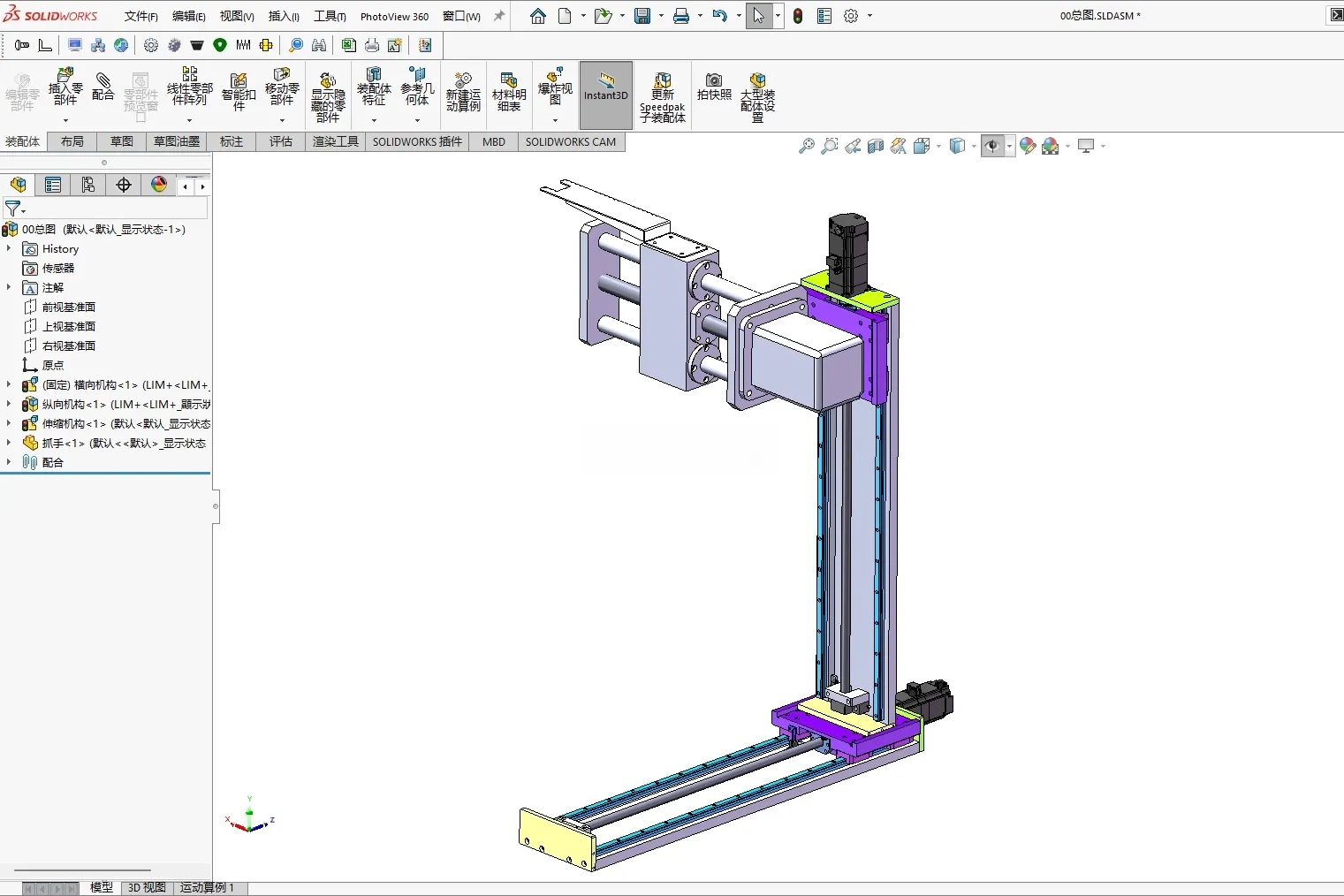This screenshot has height=896, width=1344.
Task: Select the 智能扣件 smart fasteners icon
Action: pyautogui.click(x=239, y=92)
